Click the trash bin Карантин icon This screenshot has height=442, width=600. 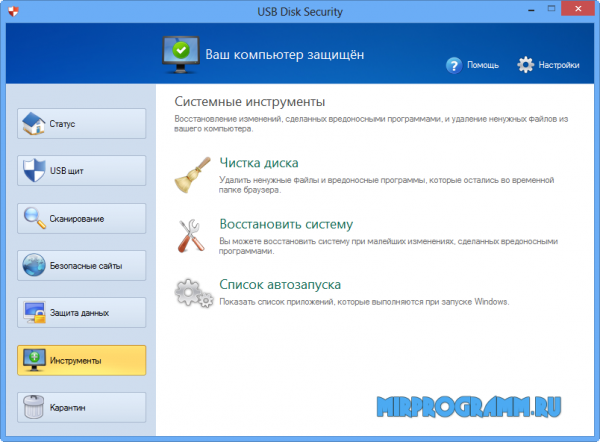(34, 407)
